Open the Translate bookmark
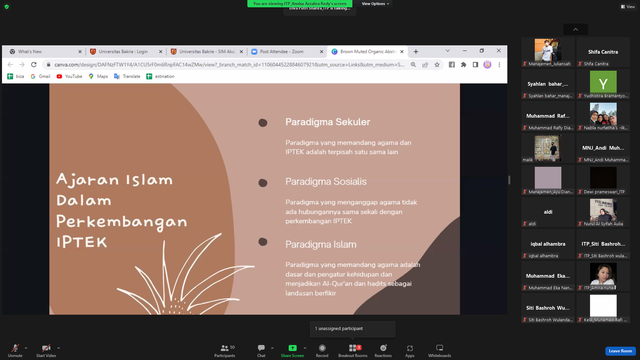 tap(127, 76)
